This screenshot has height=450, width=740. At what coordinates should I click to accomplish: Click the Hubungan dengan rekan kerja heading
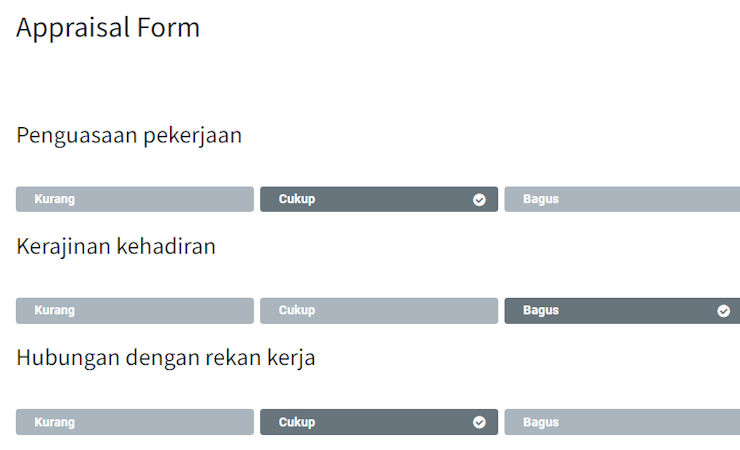[x=166, y=358]
